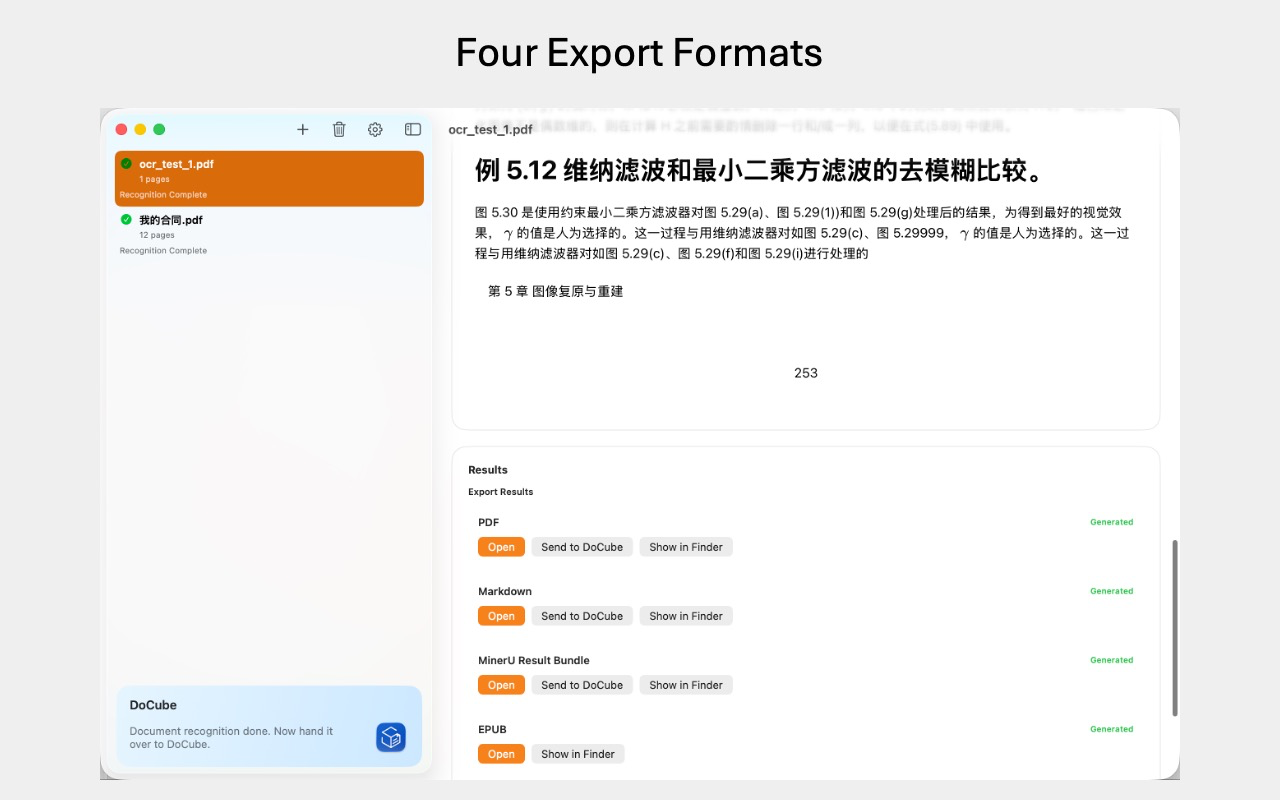Click the 'Generated' status beside PDF
1280x800 pixels.
coord(1111,522)
